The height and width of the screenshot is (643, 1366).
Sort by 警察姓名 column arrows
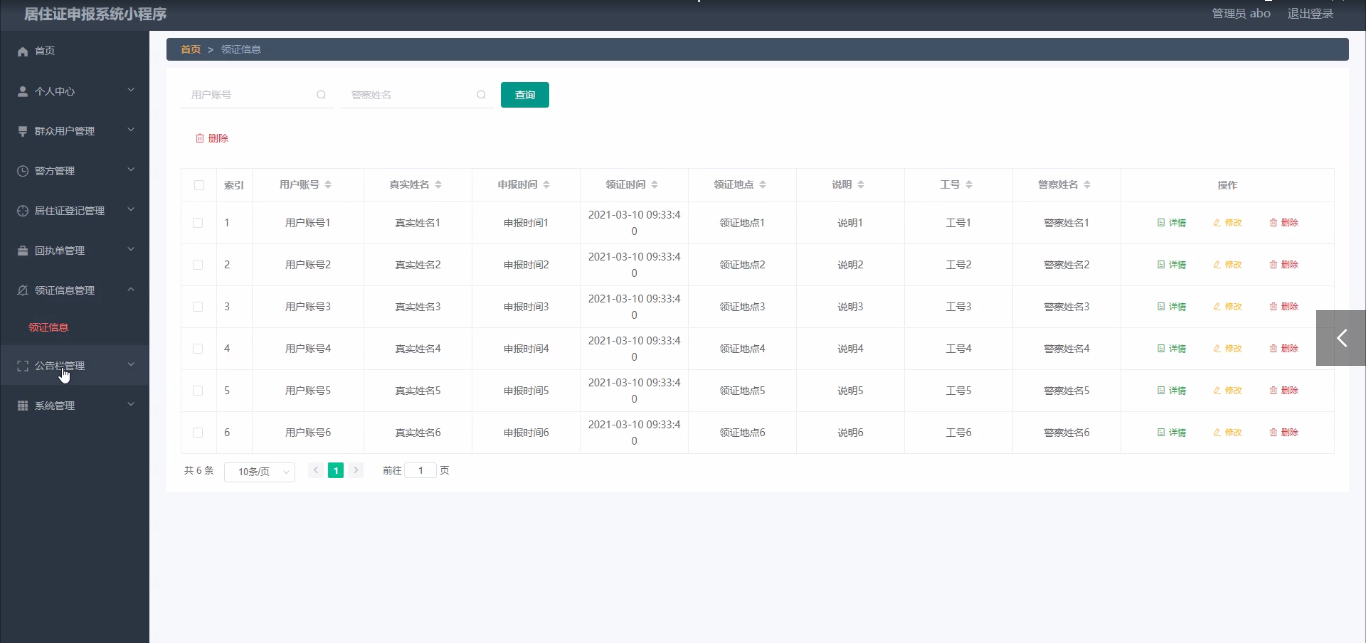tap(1087, 185)
